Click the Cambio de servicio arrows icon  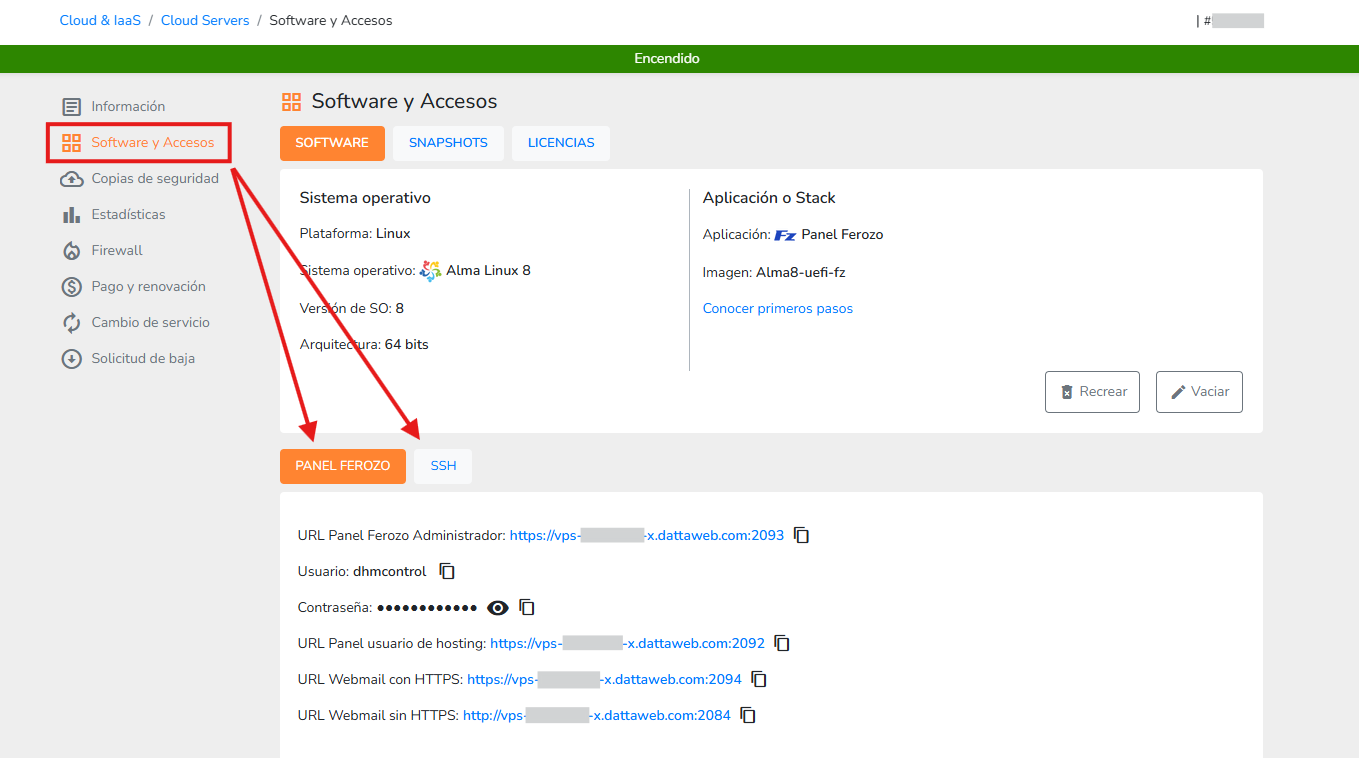pos(71,322)
